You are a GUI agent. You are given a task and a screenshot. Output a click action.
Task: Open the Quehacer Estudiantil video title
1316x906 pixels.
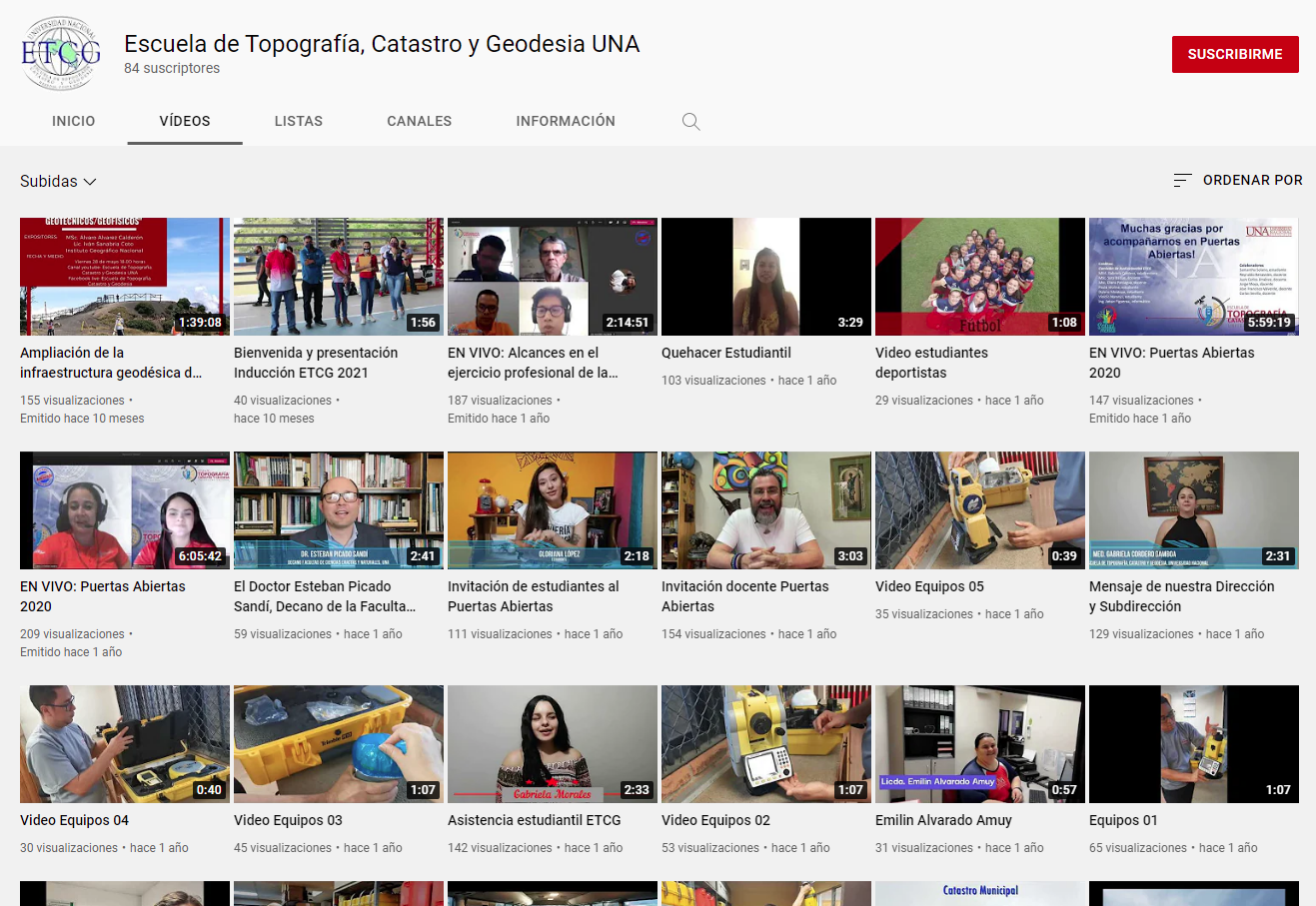coord(726,353)
